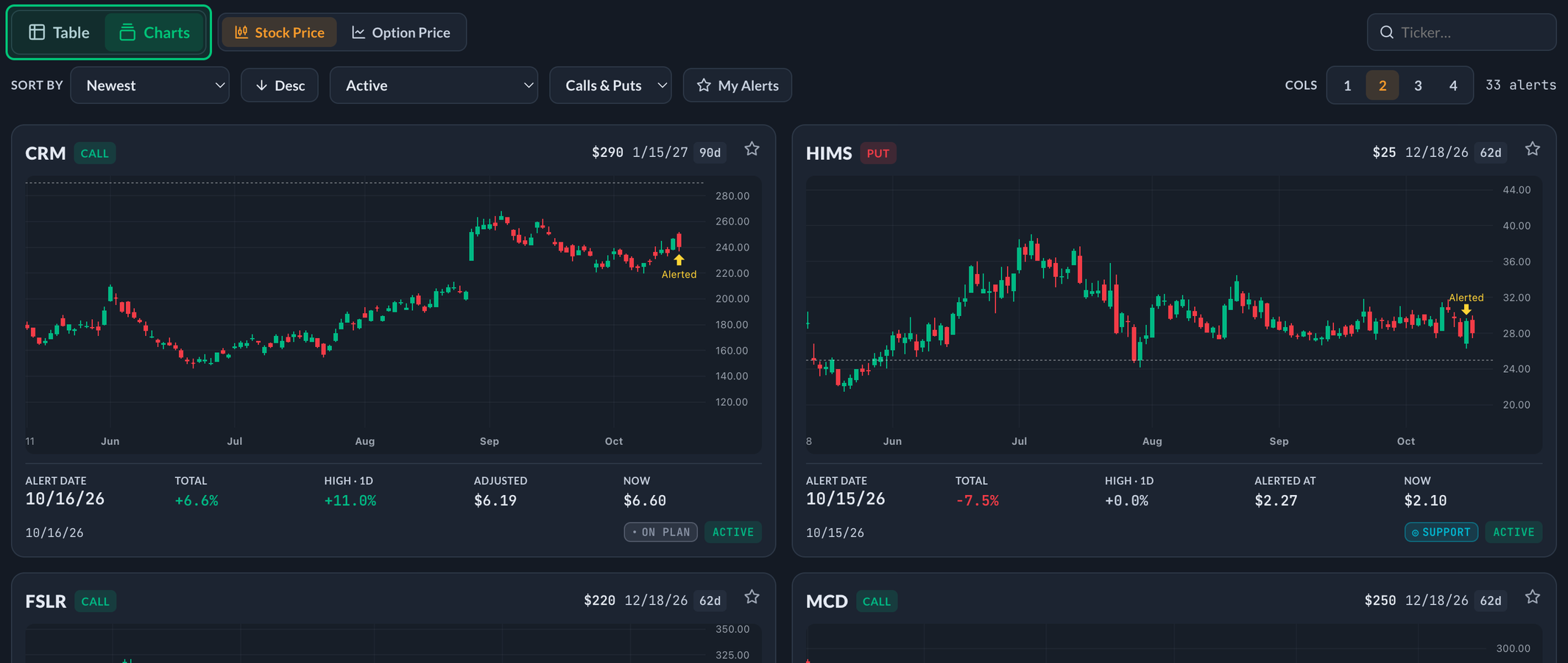Click the FSLR ticker title

click(x=46, y=601)
